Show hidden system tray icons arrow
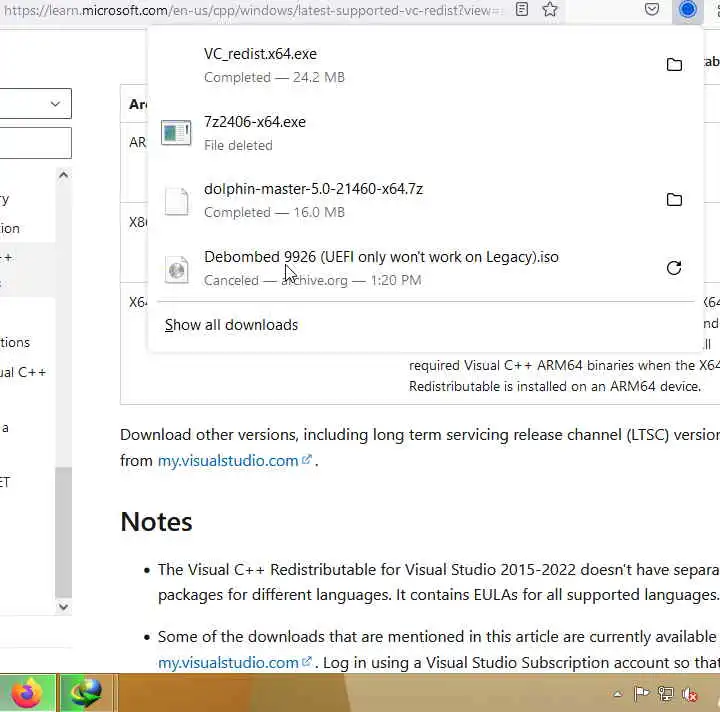The image size is (720, 712). click(x=618, y=694)
